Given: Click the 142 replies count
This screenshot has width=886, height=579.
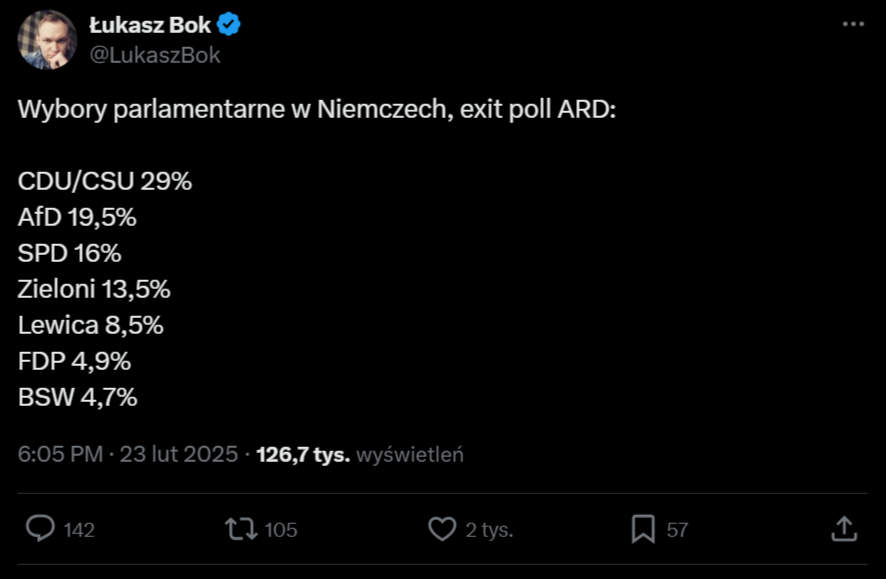Looking at the screenshot, I should click(x=79, y=530).
